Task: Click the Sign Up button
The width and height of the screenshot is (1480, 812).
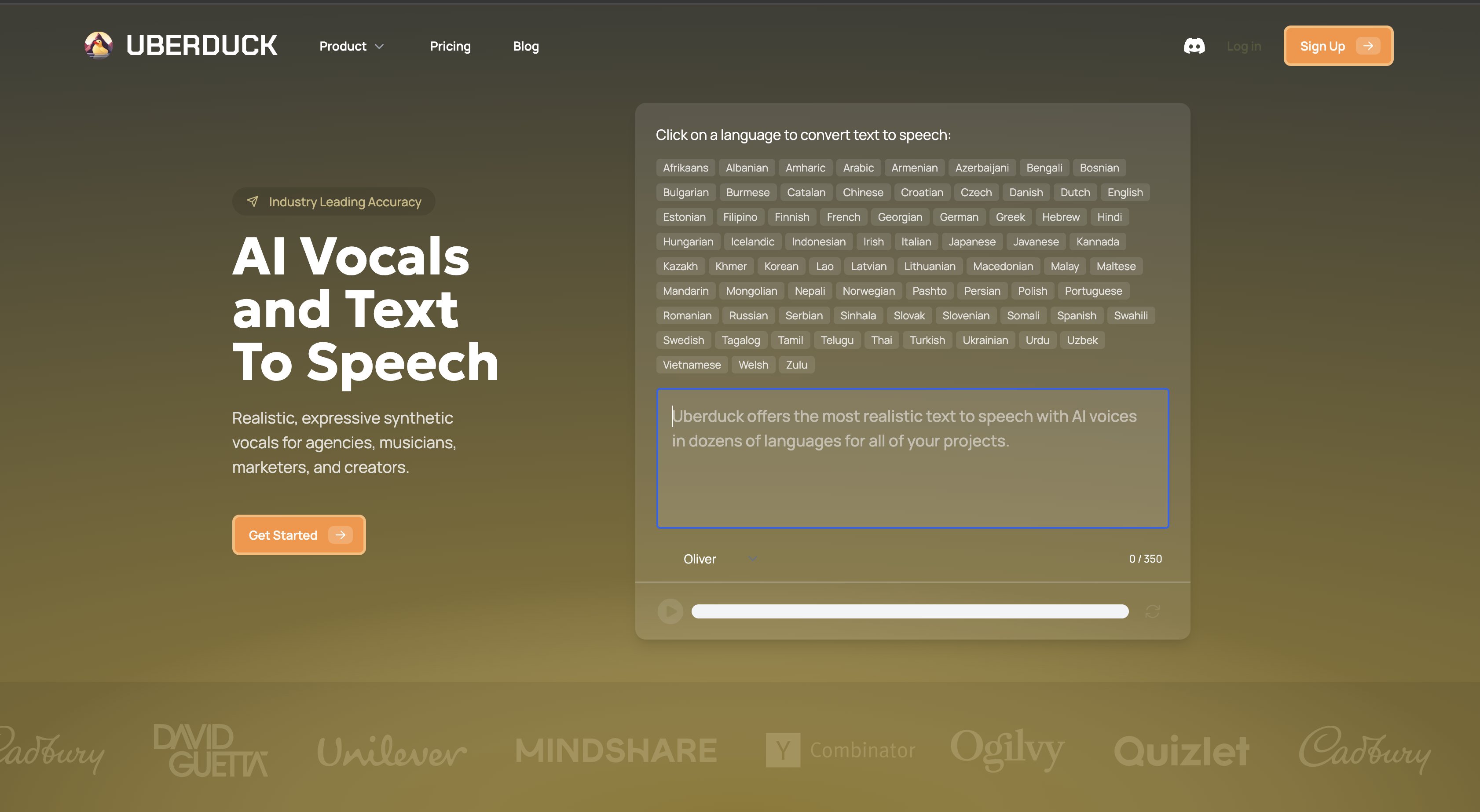Action: point(1338,46)
